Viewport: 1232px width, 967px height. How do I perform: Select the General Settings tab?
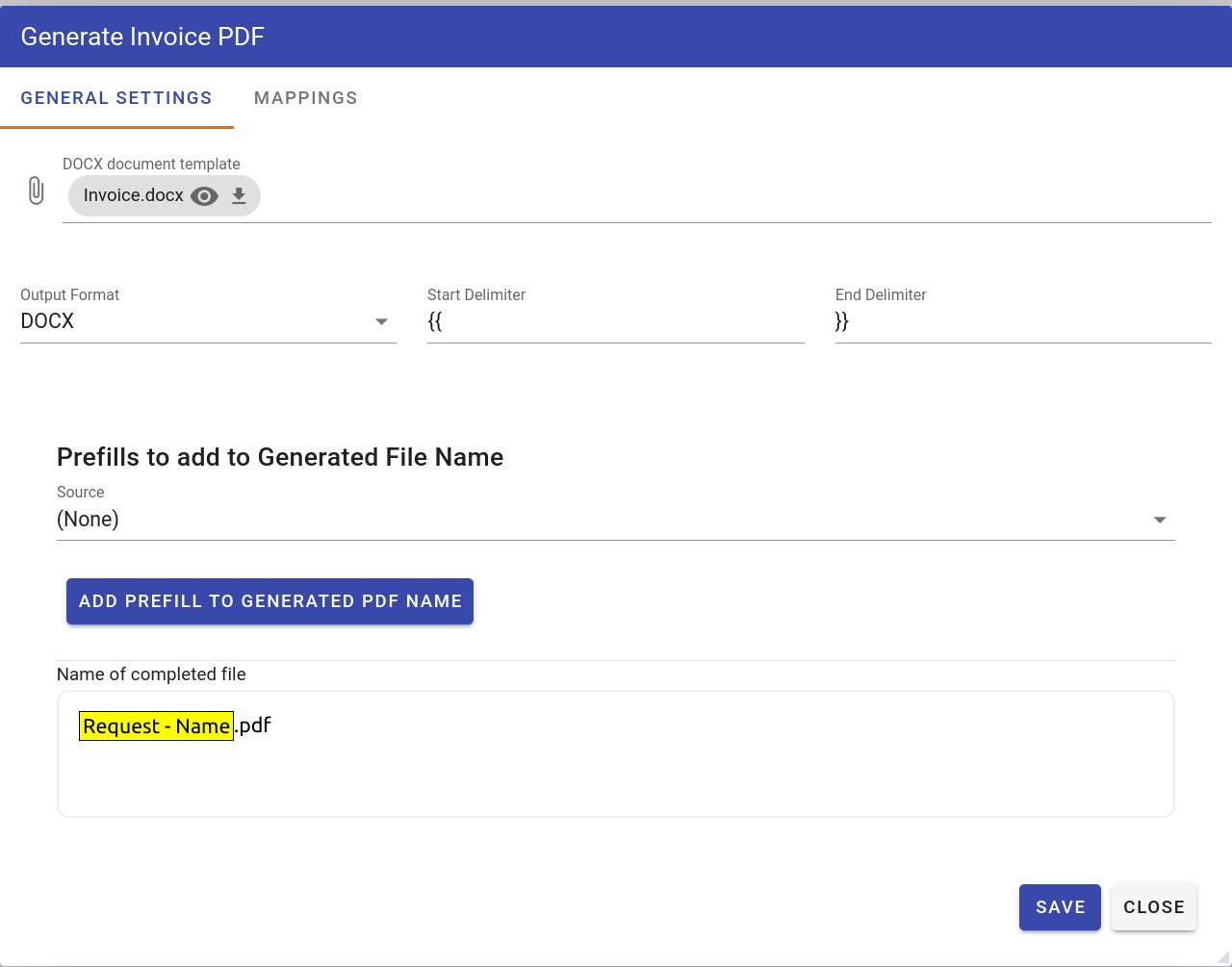point(116,98)
